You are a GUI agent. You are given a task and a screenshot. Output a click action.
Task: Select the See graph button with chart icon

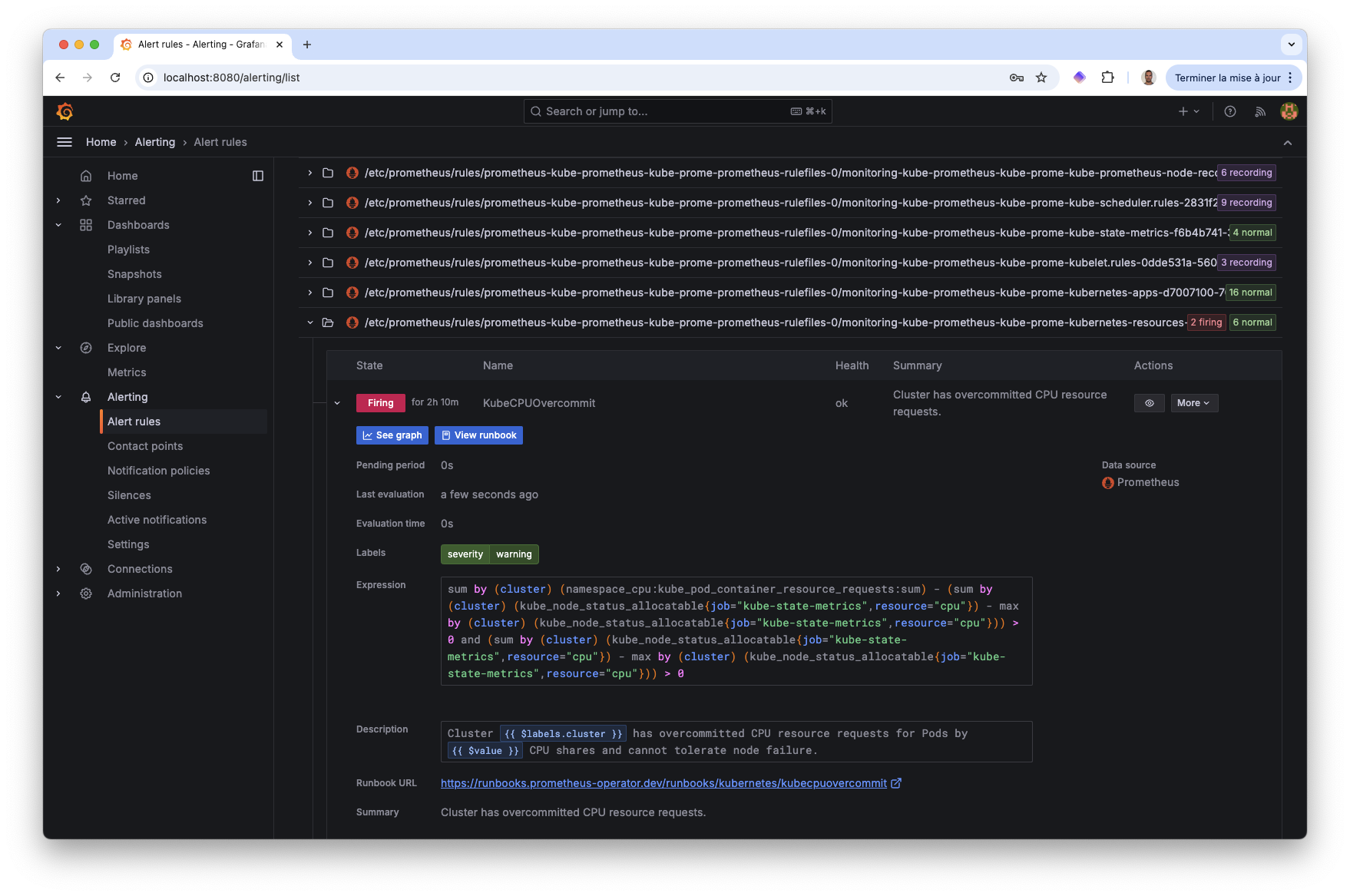[392, 435]
